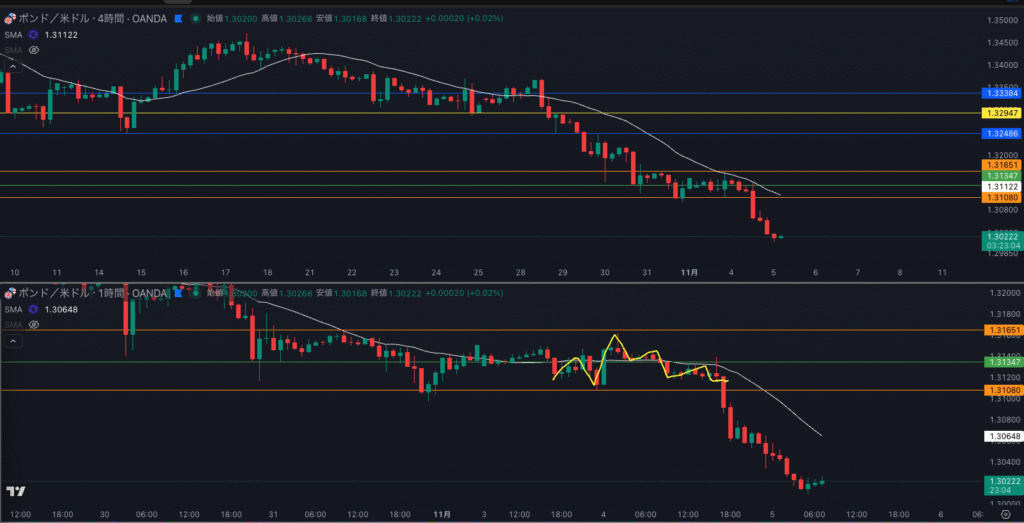Click the SMA indicator icon showing 1.31122
Image resolution: width=1024 pixels, height=523 pixels.
(33, 34)
